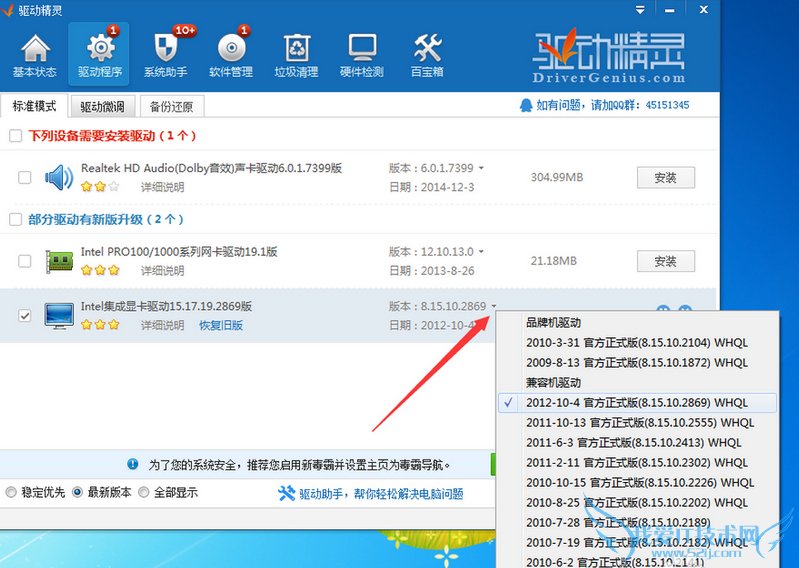Click Intel PRO100/1000系列网卡驱动19.1版 title
799x568 pixels.
click(179, 252)
